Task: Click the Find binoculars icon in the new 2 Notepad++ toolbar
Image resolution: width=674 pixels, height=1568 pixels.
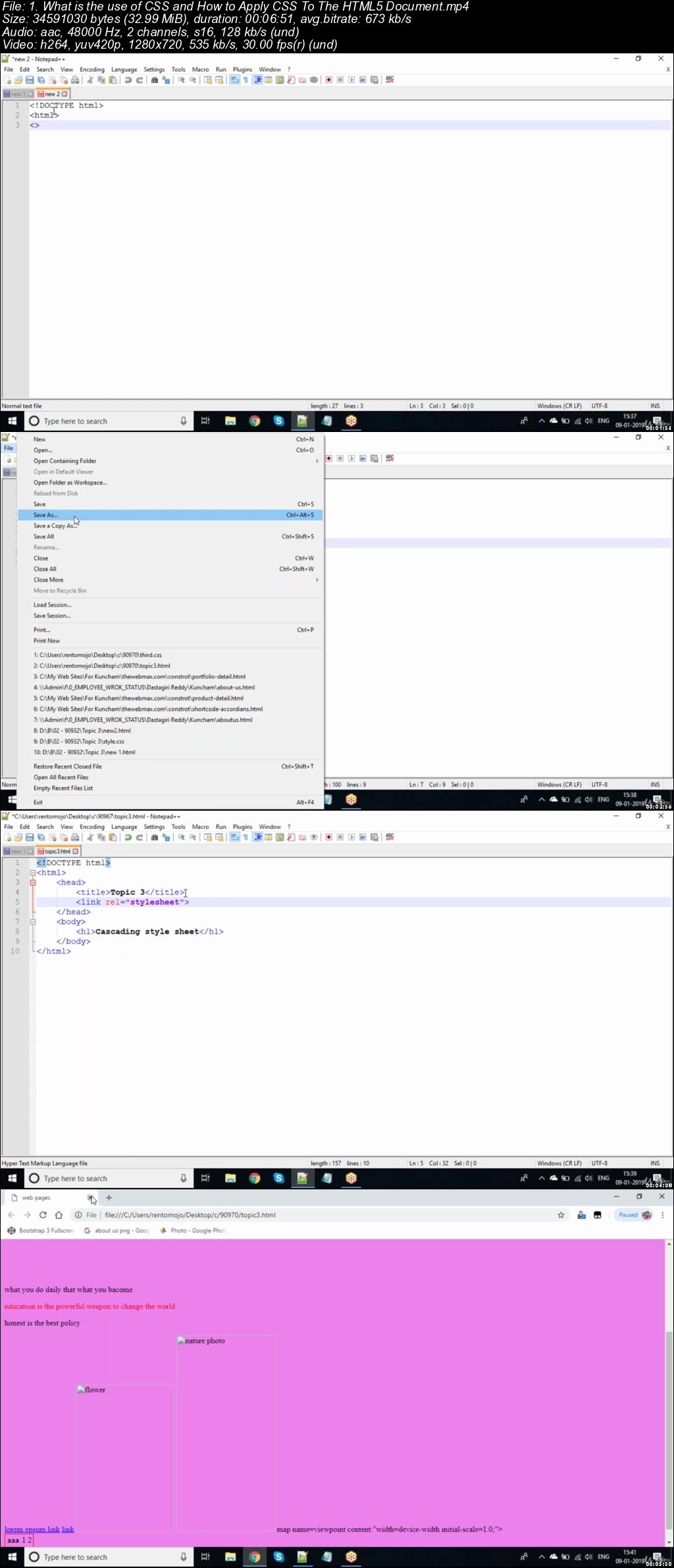Action: click(154, 80)
